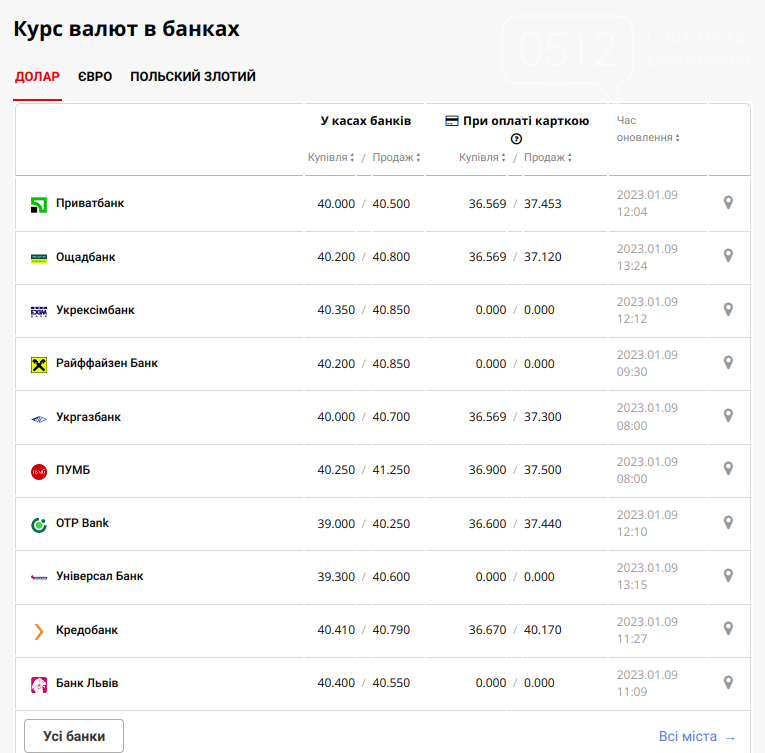
Task: Open map location for Райффайзен Банк
Action: 728,363
